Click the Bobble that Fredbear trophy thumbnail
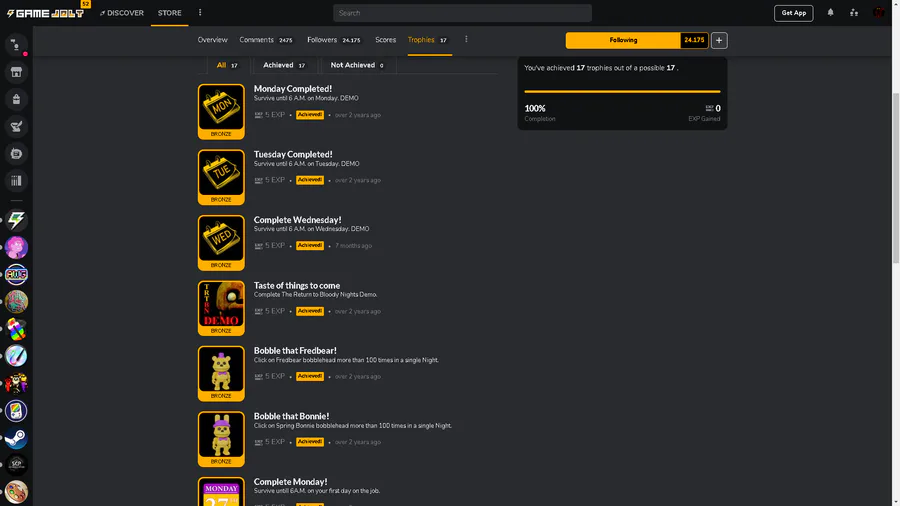900x506 pixels. [x=221, y=373]
